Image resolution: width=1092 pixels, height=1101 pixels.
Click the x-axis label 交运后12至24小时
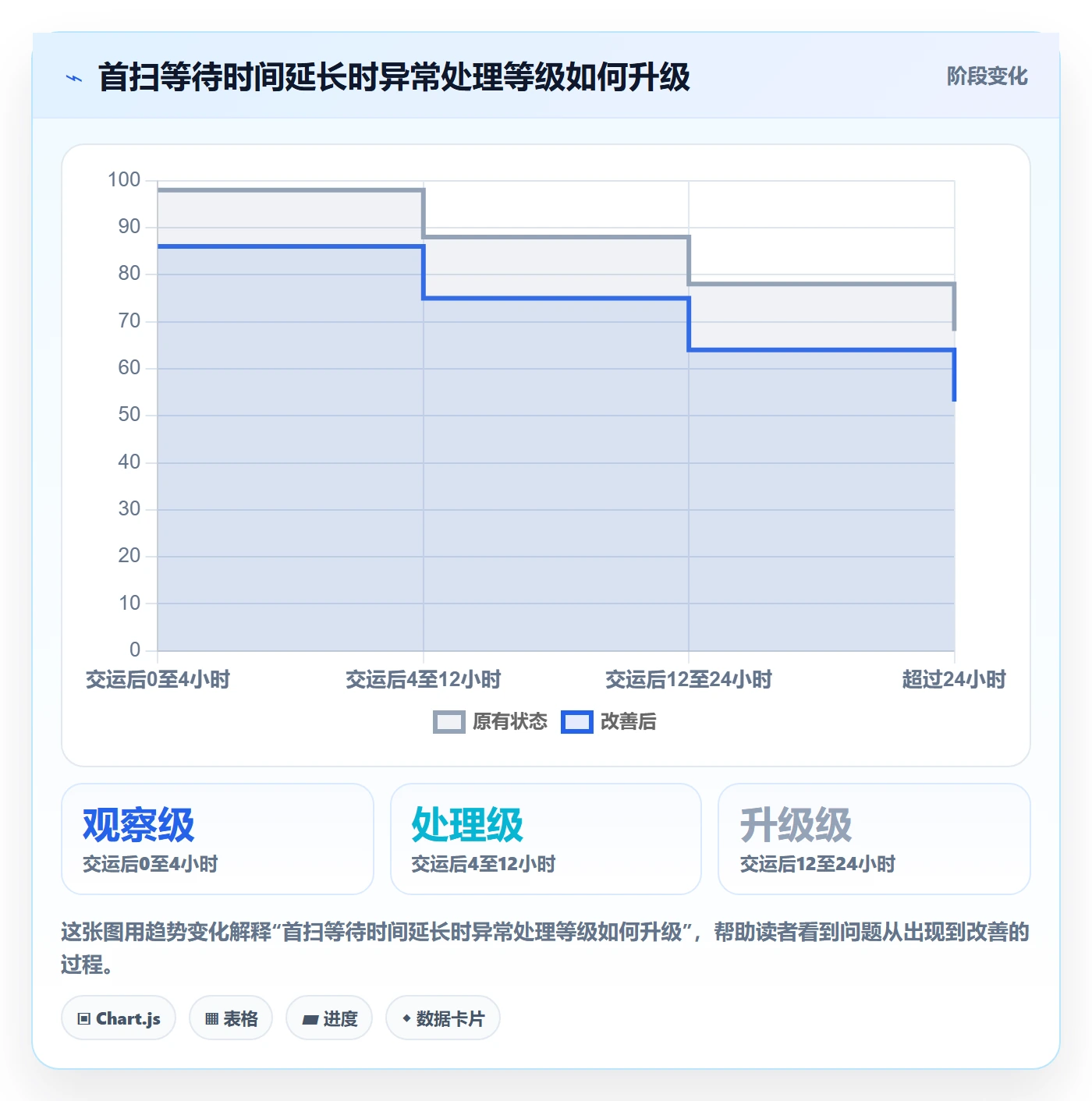[689, 680]
